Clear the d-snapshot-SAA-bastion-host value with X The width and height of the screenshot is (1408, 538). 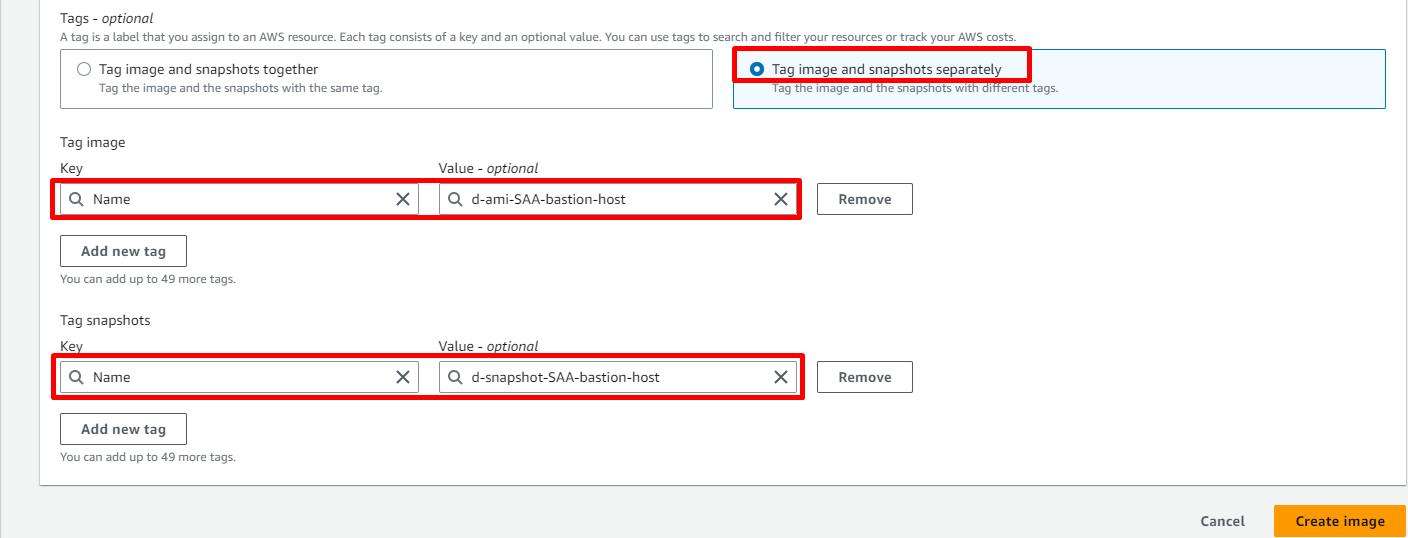pyautogui.click(x=781, y=377)
